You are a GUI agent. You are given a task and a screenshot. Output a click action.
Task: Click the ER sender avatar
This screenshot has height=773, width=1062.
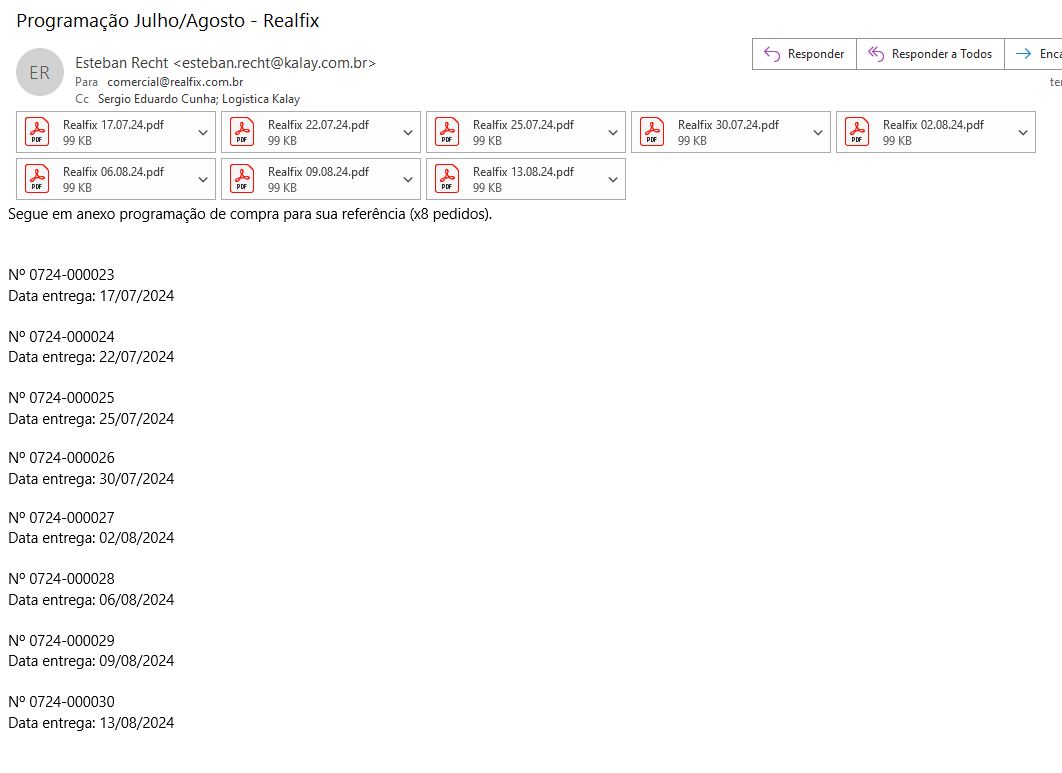click(x=40, y=73)
